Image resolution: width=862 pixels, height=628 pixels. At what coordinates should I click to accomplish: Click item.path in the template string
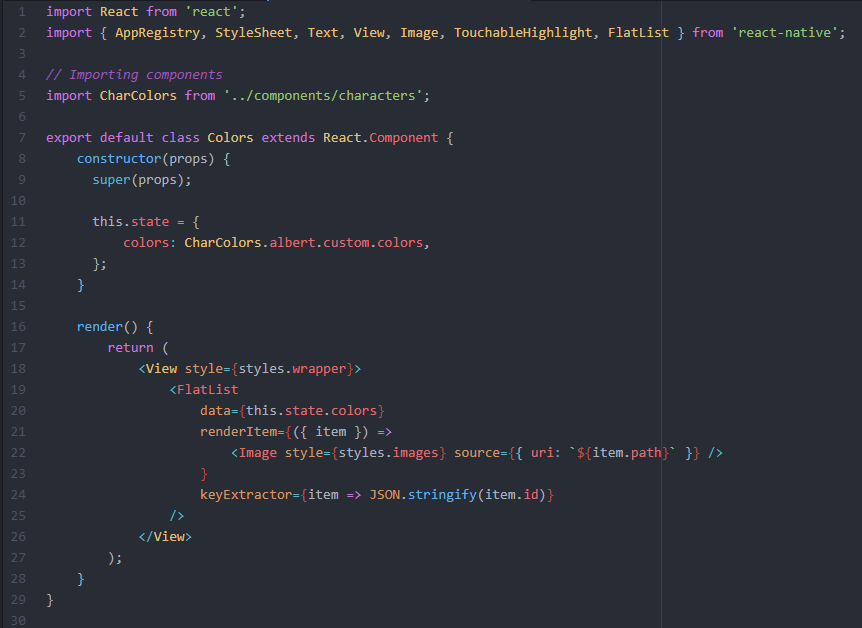pyautogui.click(x=627, y=453)
